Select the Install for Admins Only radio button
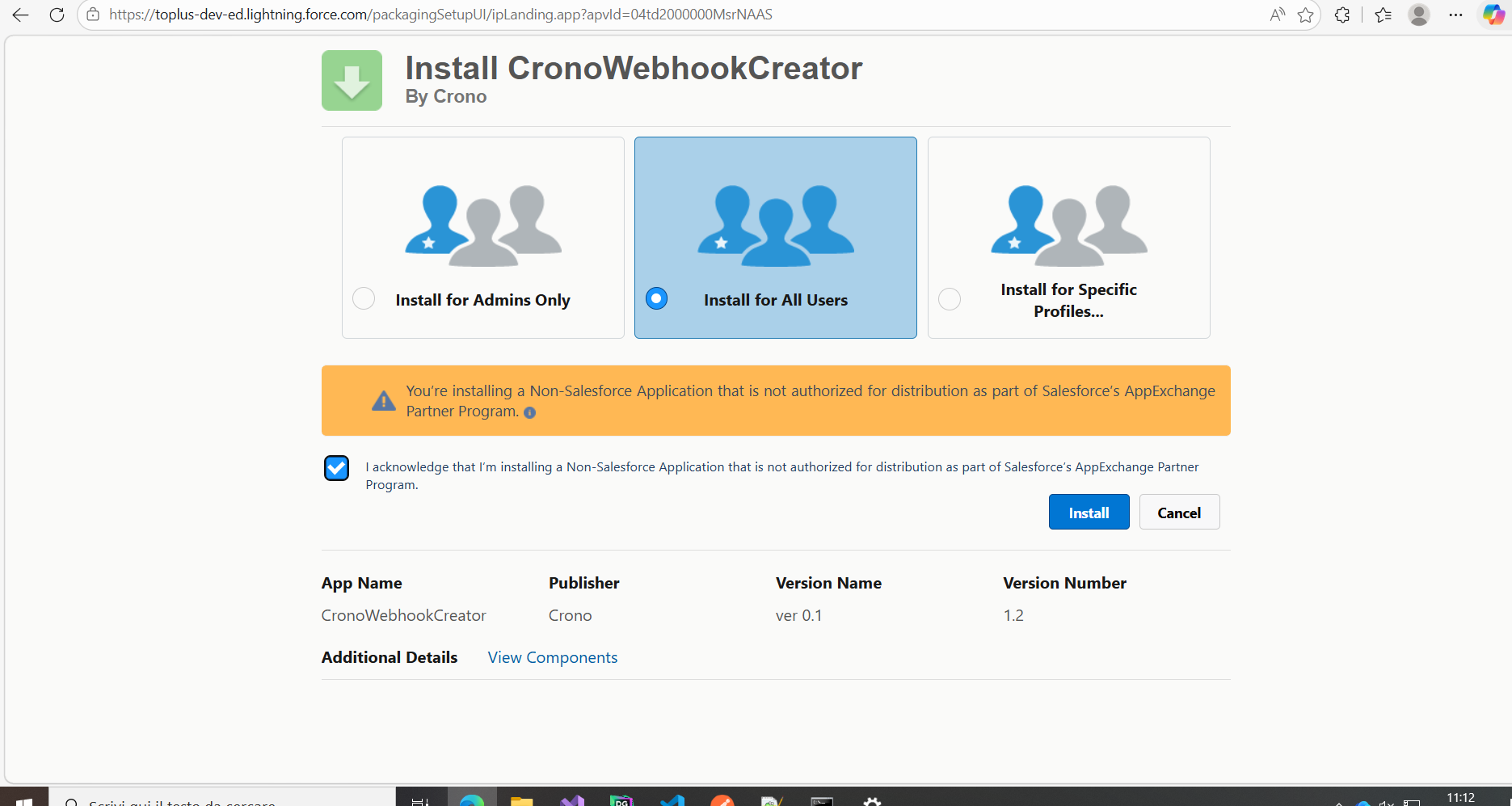 (x=364, y=298)
